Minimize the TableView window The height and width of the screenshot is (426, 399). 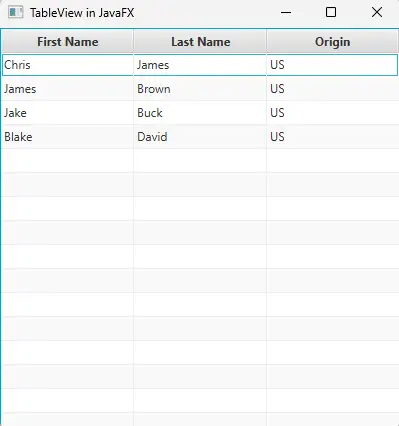tap(286, 13)
